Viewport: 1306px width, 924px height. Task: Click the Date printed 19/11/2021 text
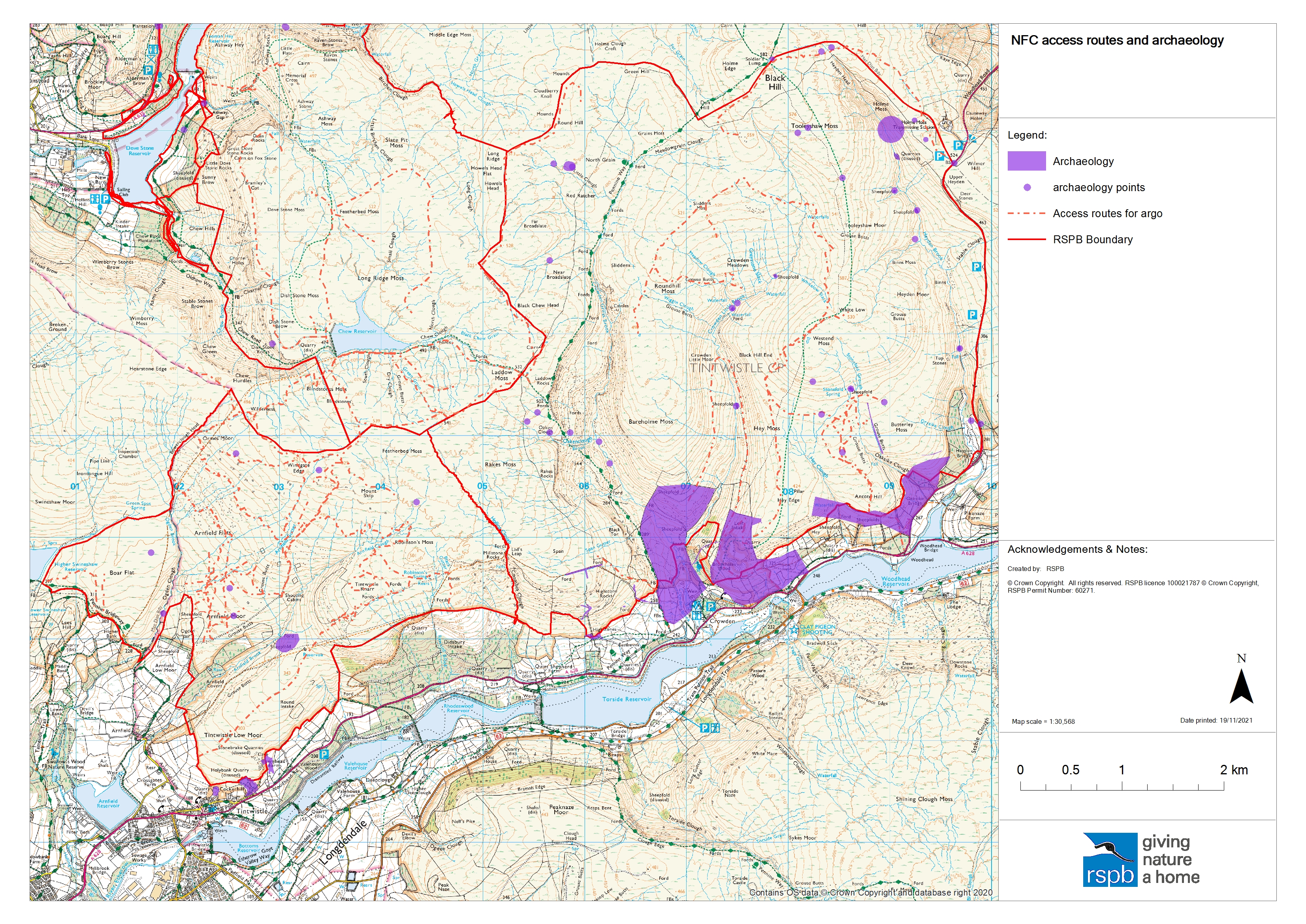coord(1216,720)
